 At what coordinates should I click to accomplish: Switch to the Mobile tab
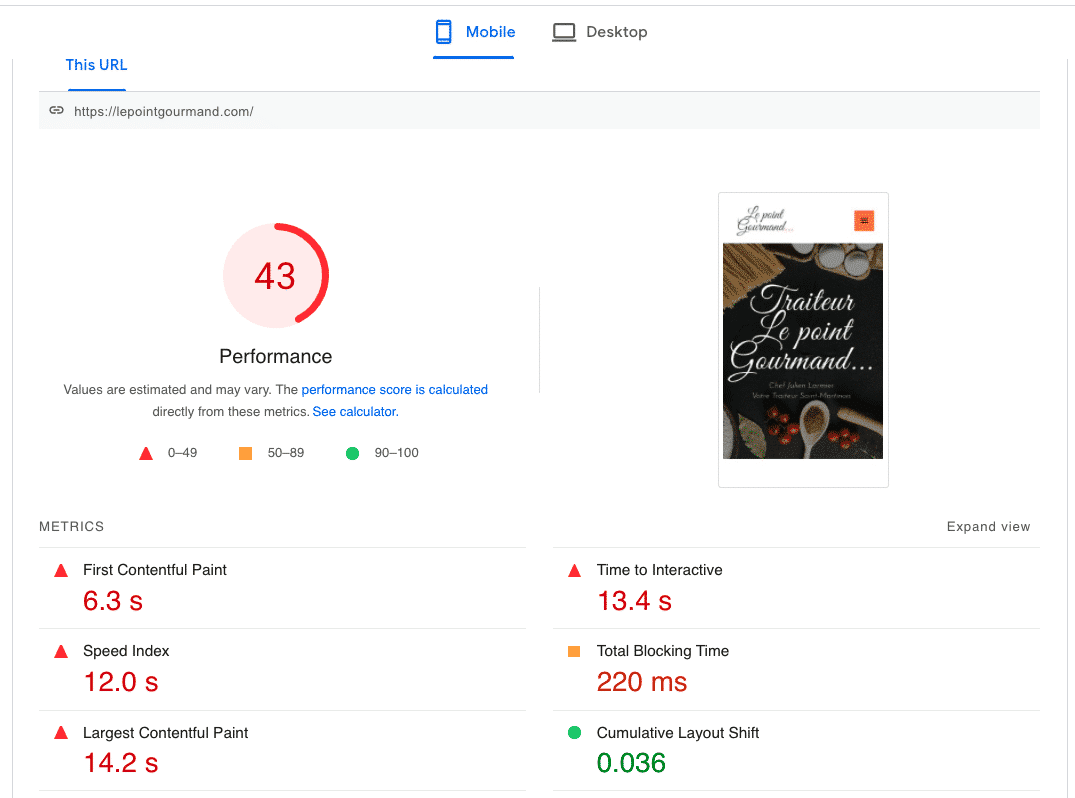pyautogui.click(x=474, y=31)
